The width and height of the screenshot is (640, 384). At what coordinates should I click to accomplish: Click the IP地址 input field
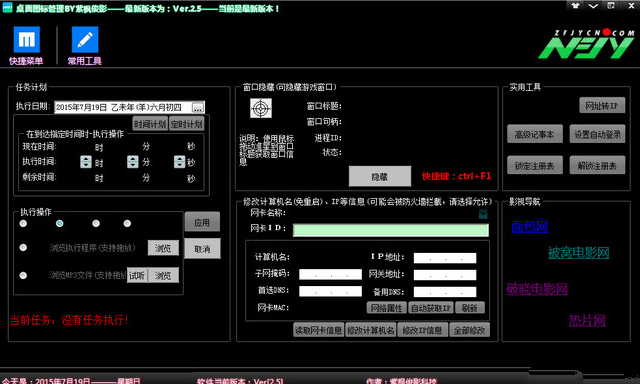pyautogui.click(x=445, y=258)
